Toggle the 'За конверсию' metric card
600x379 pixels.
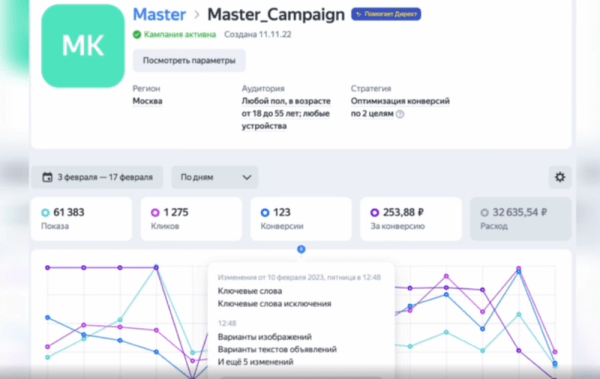point(411,219)
